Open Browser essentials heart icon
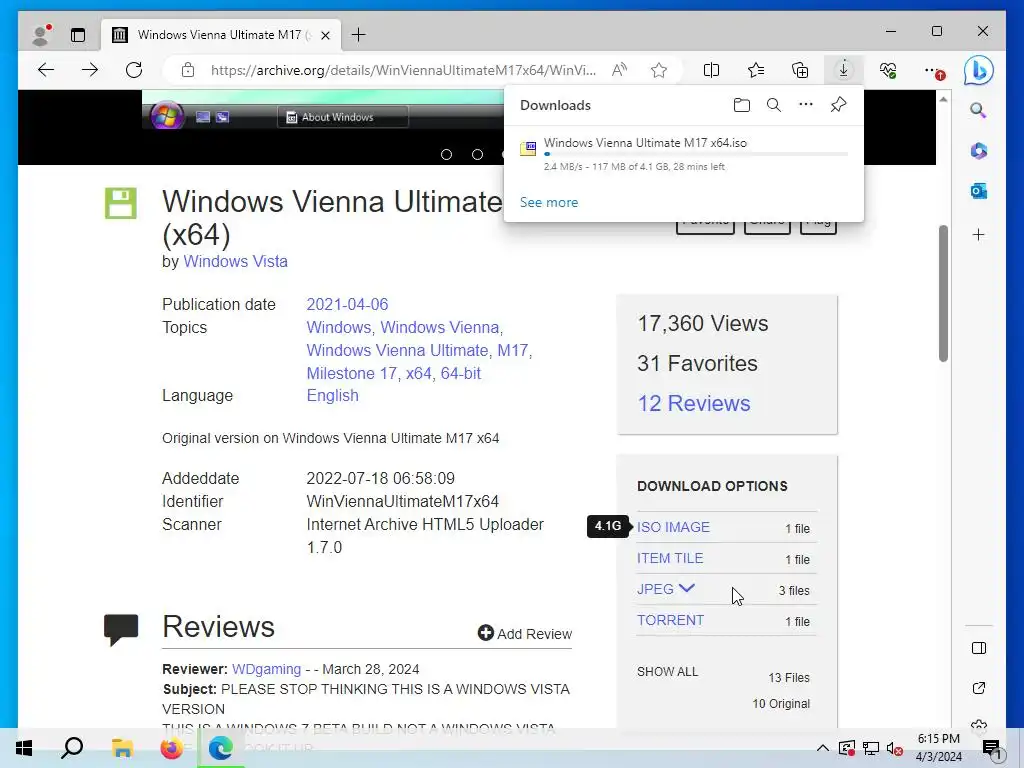 (x=888, y=70)
